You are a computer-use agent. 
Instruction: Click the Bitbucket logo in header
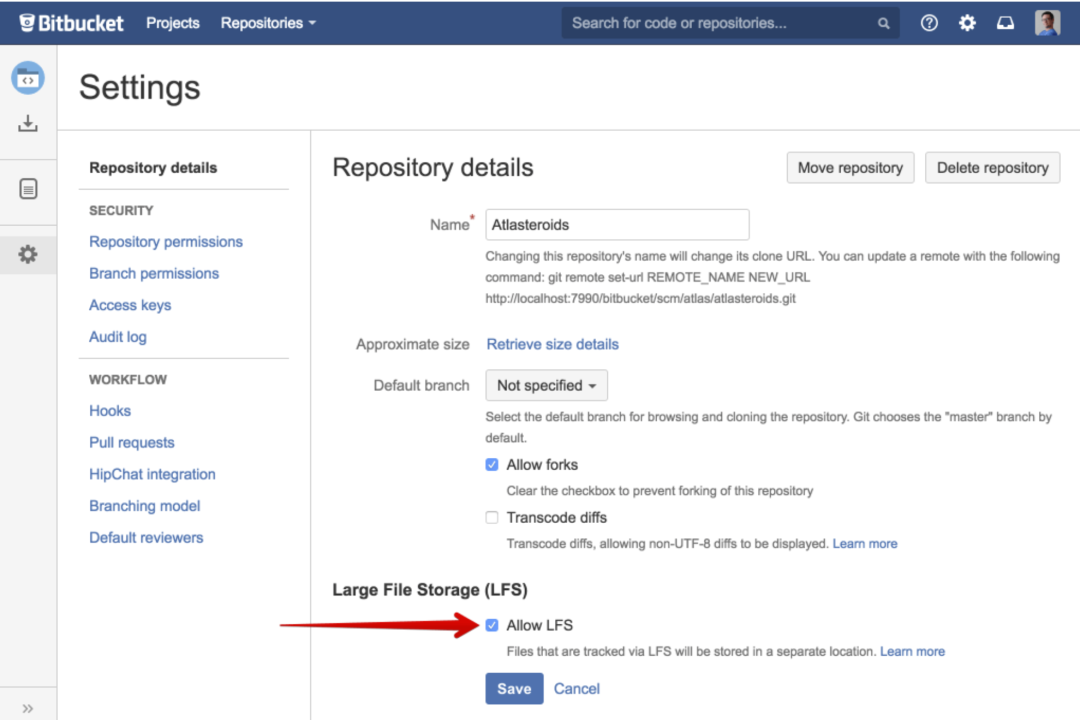click(72, 23)
